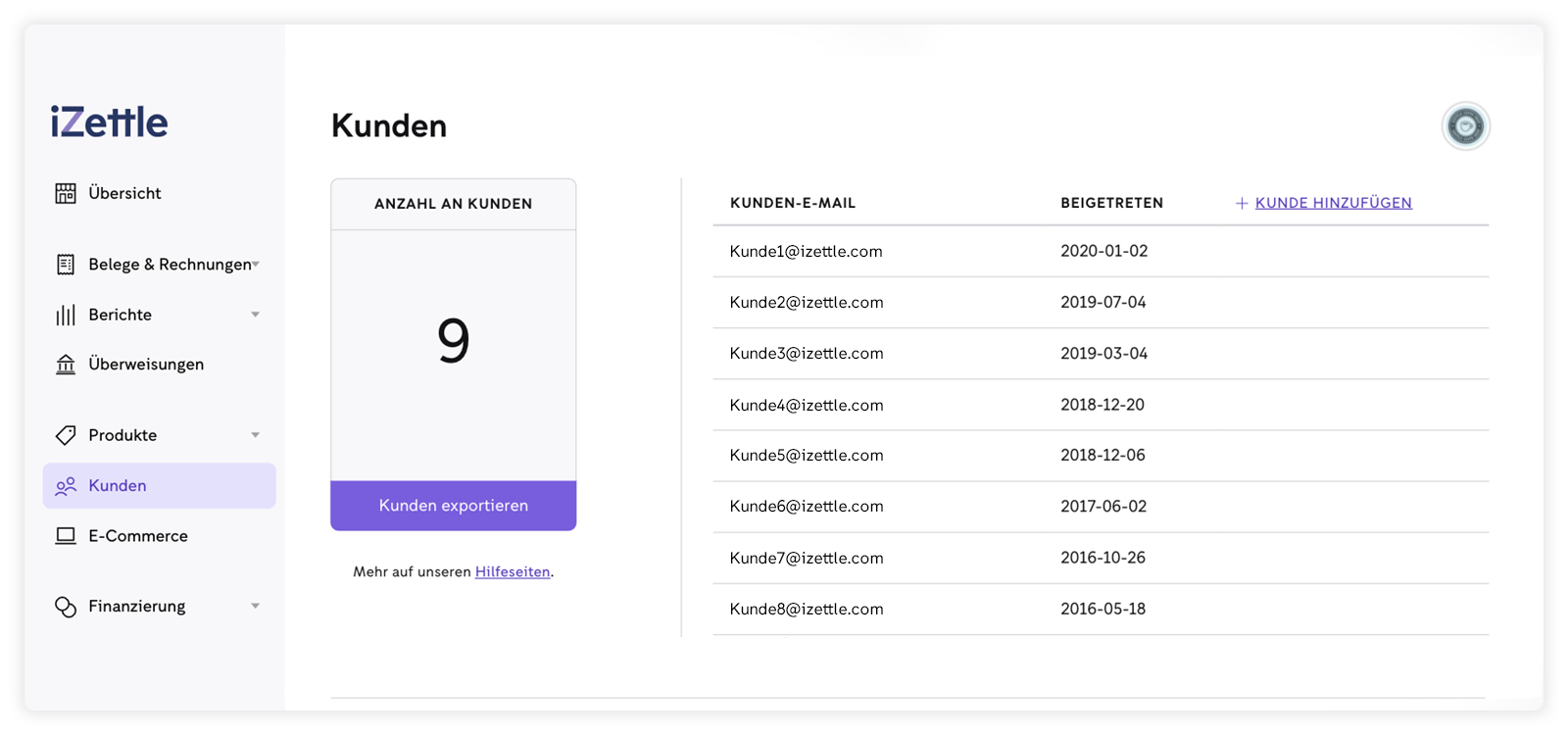Open the profile avatar in the top right
Viewport: 1568px width, 735px height.
pos(1465,126)
